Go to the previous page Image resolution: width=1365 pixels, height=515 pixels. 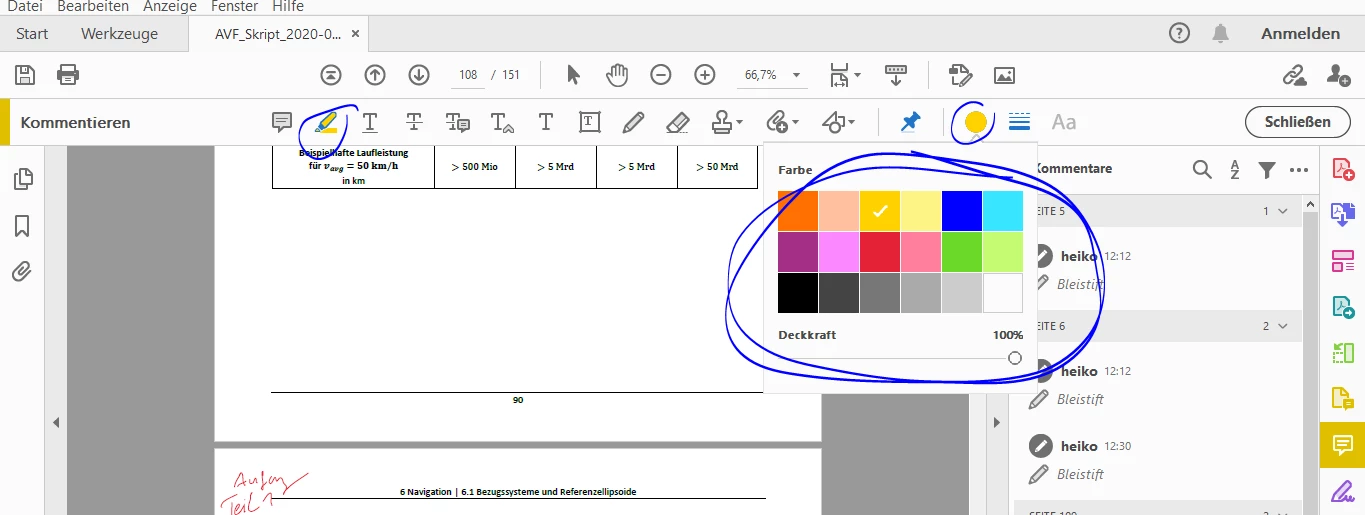(x=375, y=75)
